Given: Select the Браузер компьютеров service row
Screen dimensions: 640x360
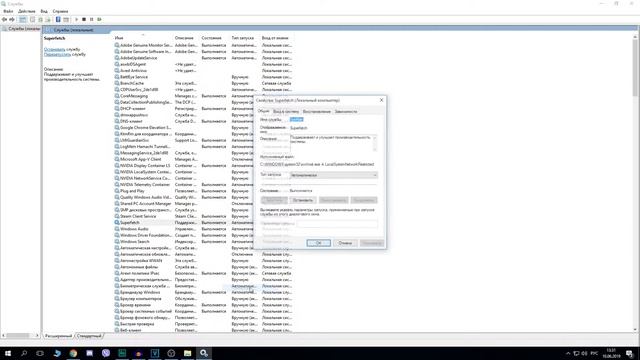Looking at the screenshot, I should pos(203,298).
